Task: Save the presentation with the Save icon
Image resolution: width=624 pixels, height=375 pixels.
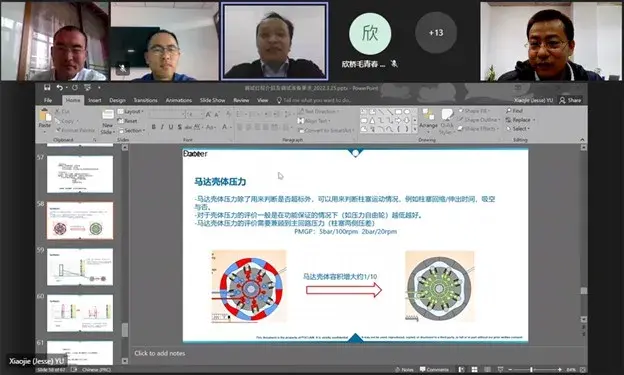Action: [x=47, y=88]
